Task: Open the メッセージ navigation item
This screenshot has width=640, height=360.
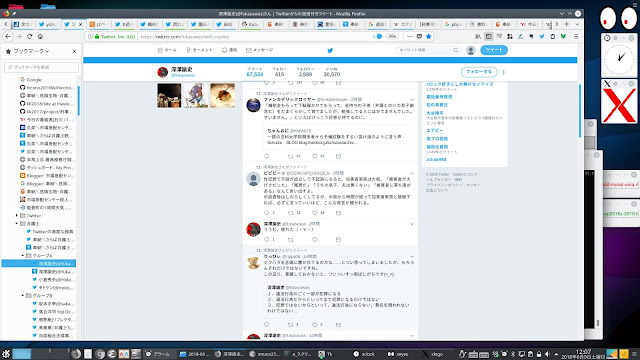Action: coord(260,50)
